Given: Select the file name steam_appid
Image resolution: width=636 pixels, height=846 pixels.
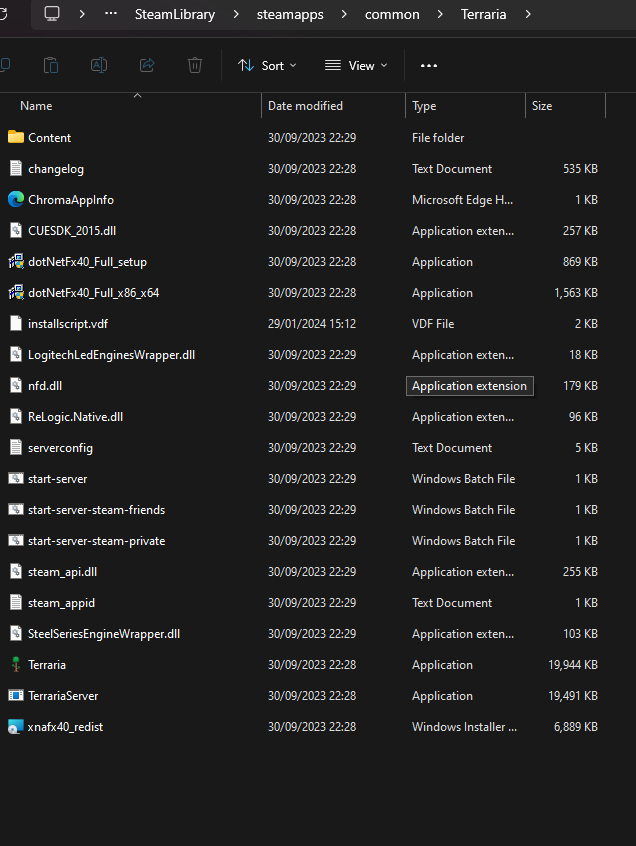Looking at the screenshot, I should [x=61, y=603].
